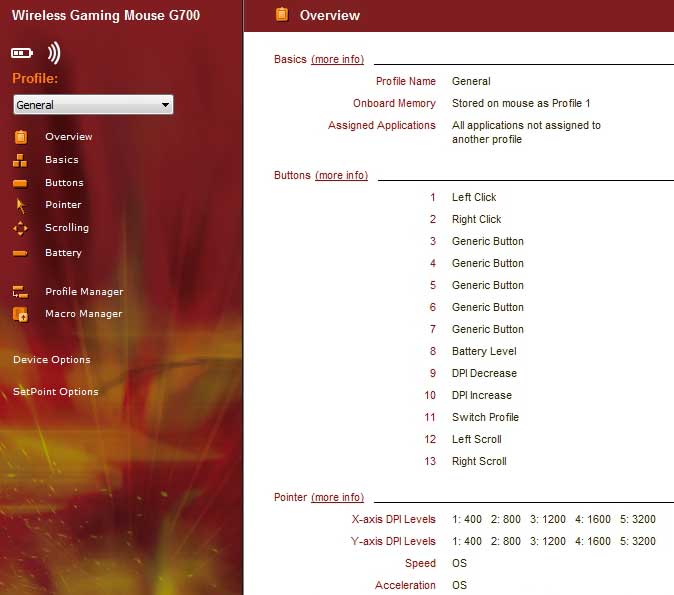Select the Pointer menu entry
Viewport: 674px width, 595px height.
63,205
